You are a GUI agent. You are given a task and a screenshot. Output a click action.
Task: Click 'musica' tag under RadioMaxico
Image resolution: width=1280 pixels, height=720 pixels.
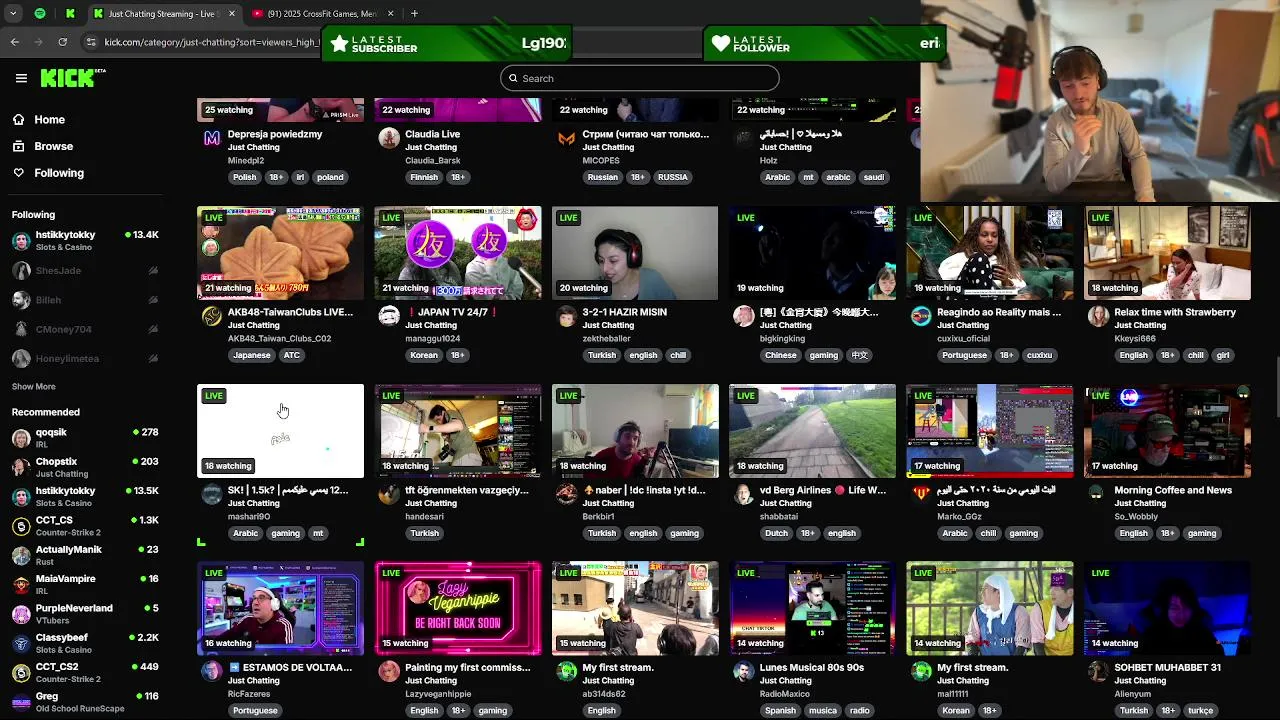coord(823,710)
